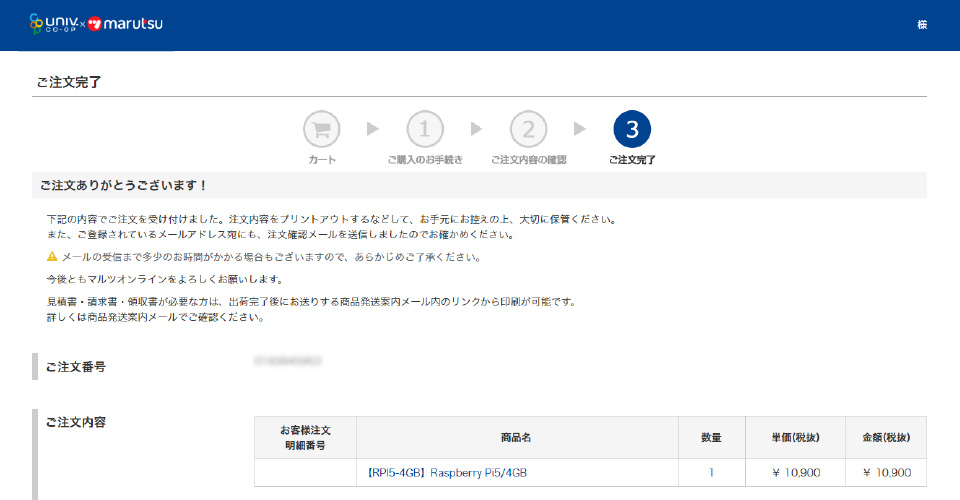
Task: Open the univ co-op marutsu logo homepage
Action: 96,24
